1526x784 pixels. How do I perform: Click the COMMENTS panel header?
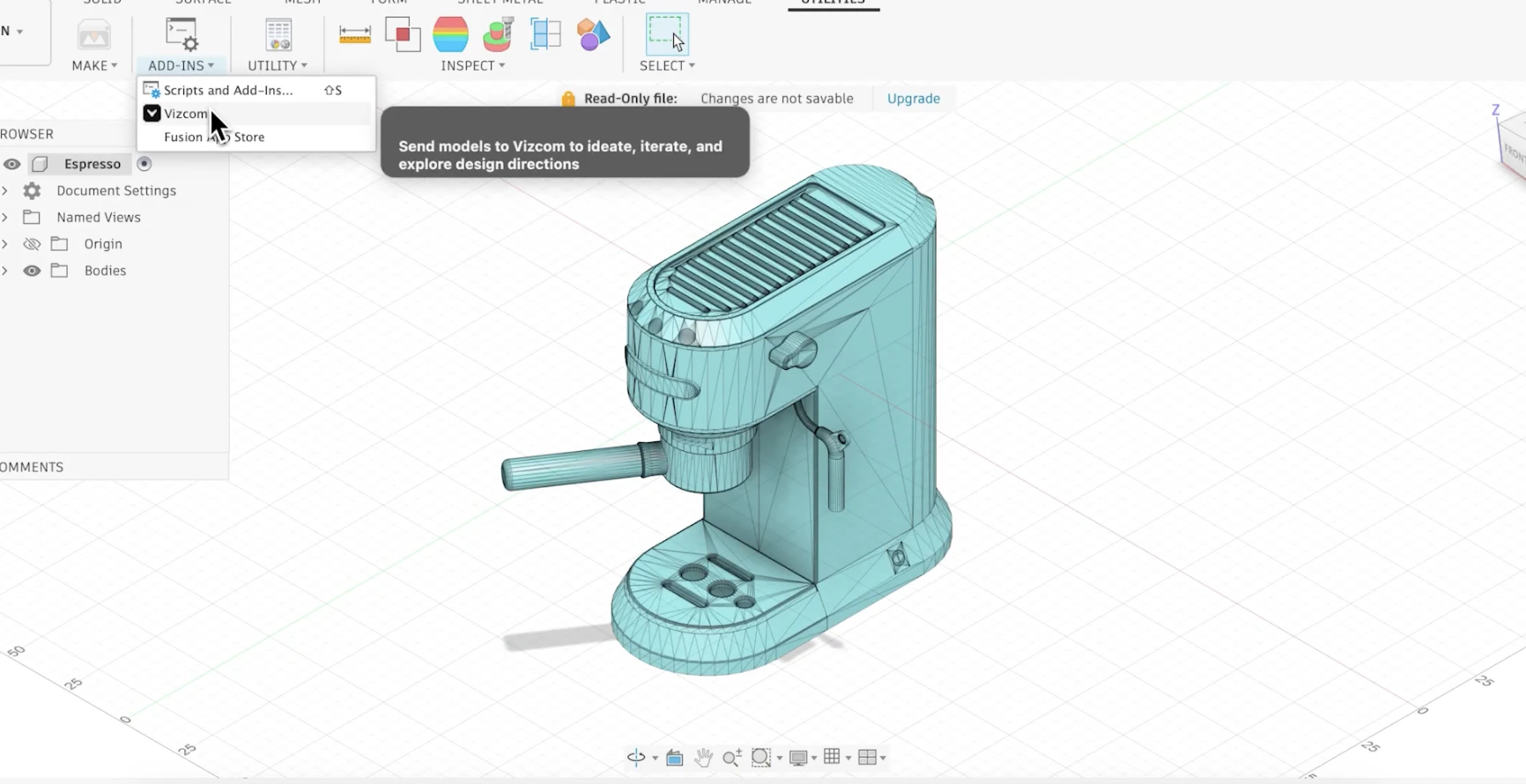coord(32,467)
